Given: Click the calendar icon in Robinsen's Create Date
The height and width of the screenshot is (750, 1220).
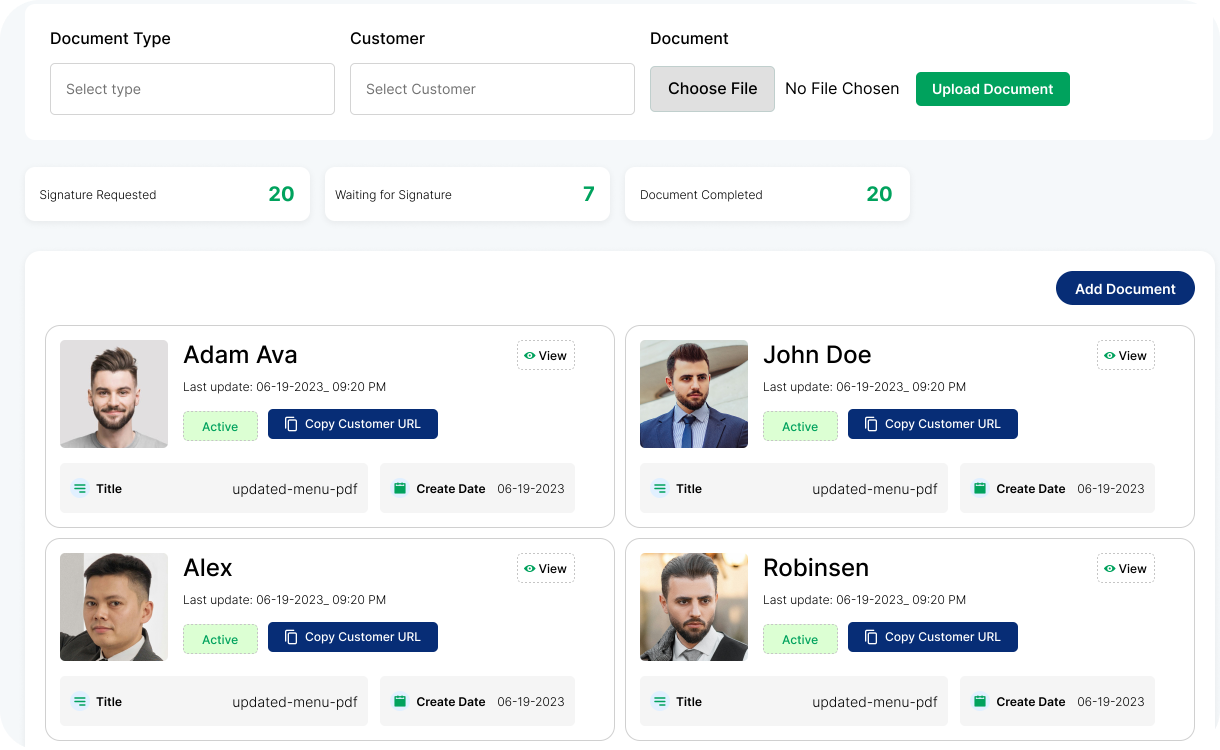Looking at the screenshot, I should click(x=980, y=702).
